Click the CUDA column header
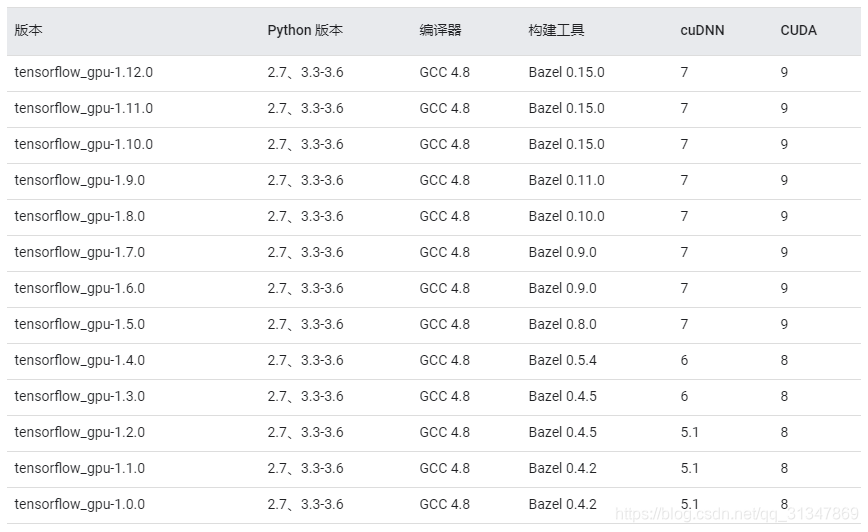Screen dimensions: 868x532 pos(798,30)
